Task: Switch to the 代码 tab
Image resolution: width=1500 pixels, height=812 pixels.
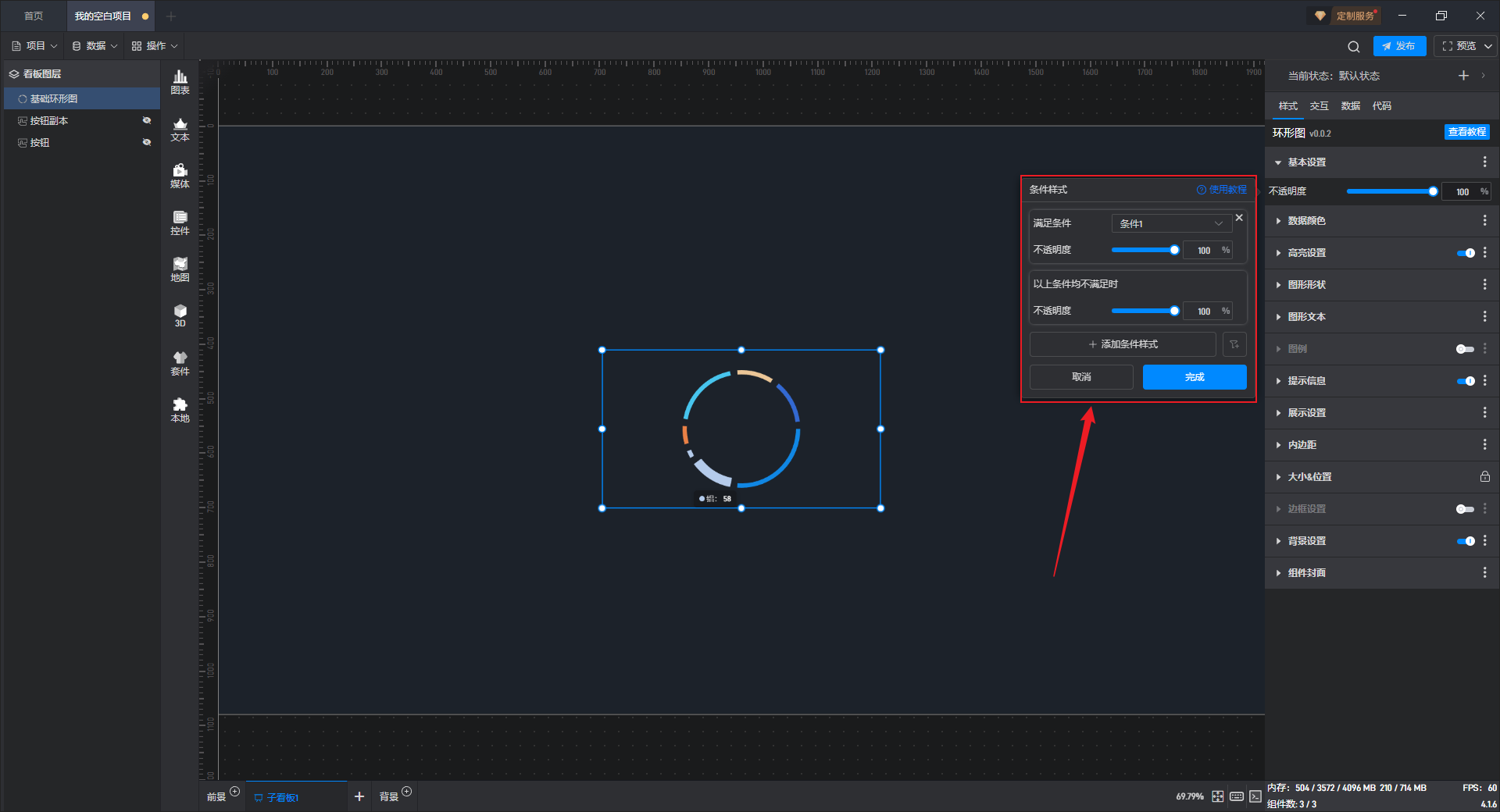Action: [1381, 106]
